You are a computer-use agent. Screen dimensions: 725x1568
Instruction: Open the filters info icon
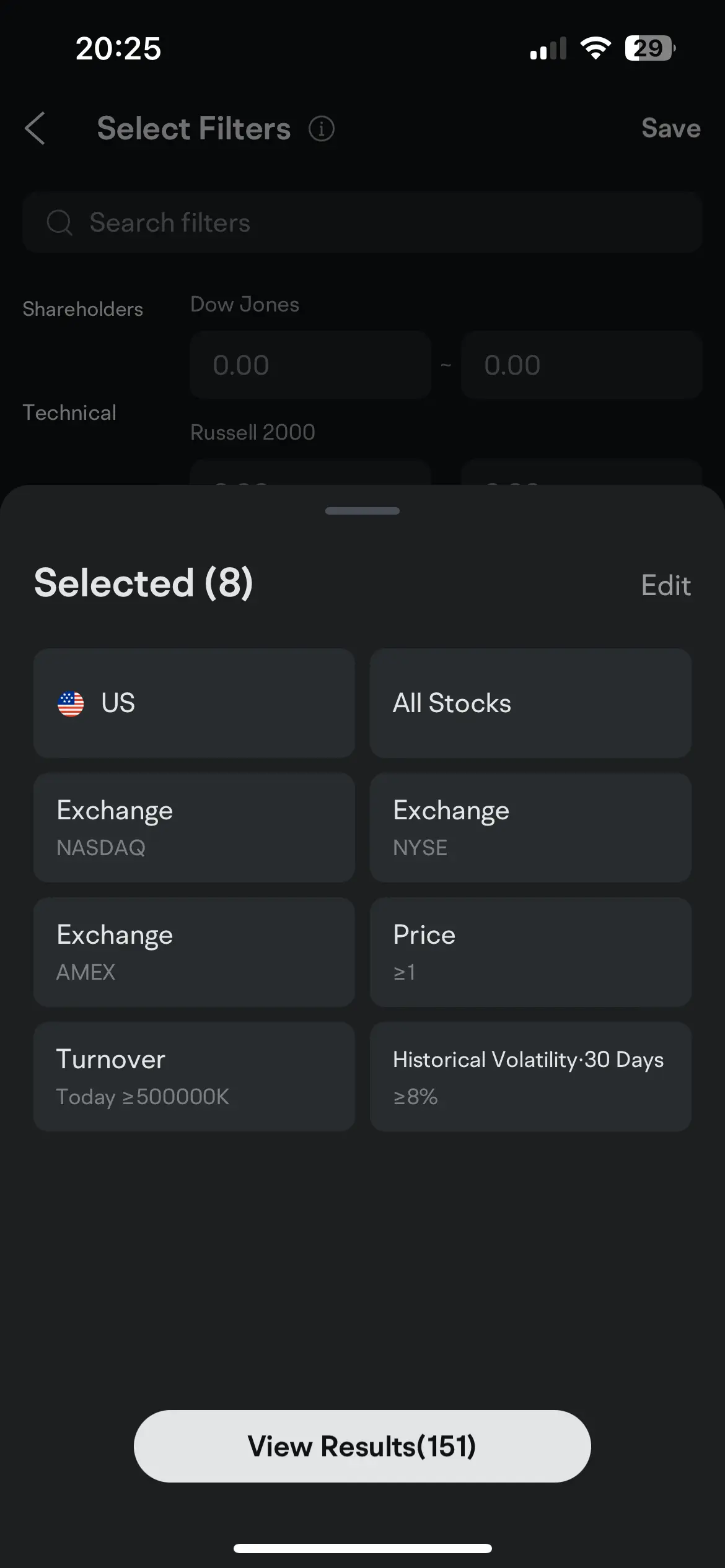click(322, 129)
